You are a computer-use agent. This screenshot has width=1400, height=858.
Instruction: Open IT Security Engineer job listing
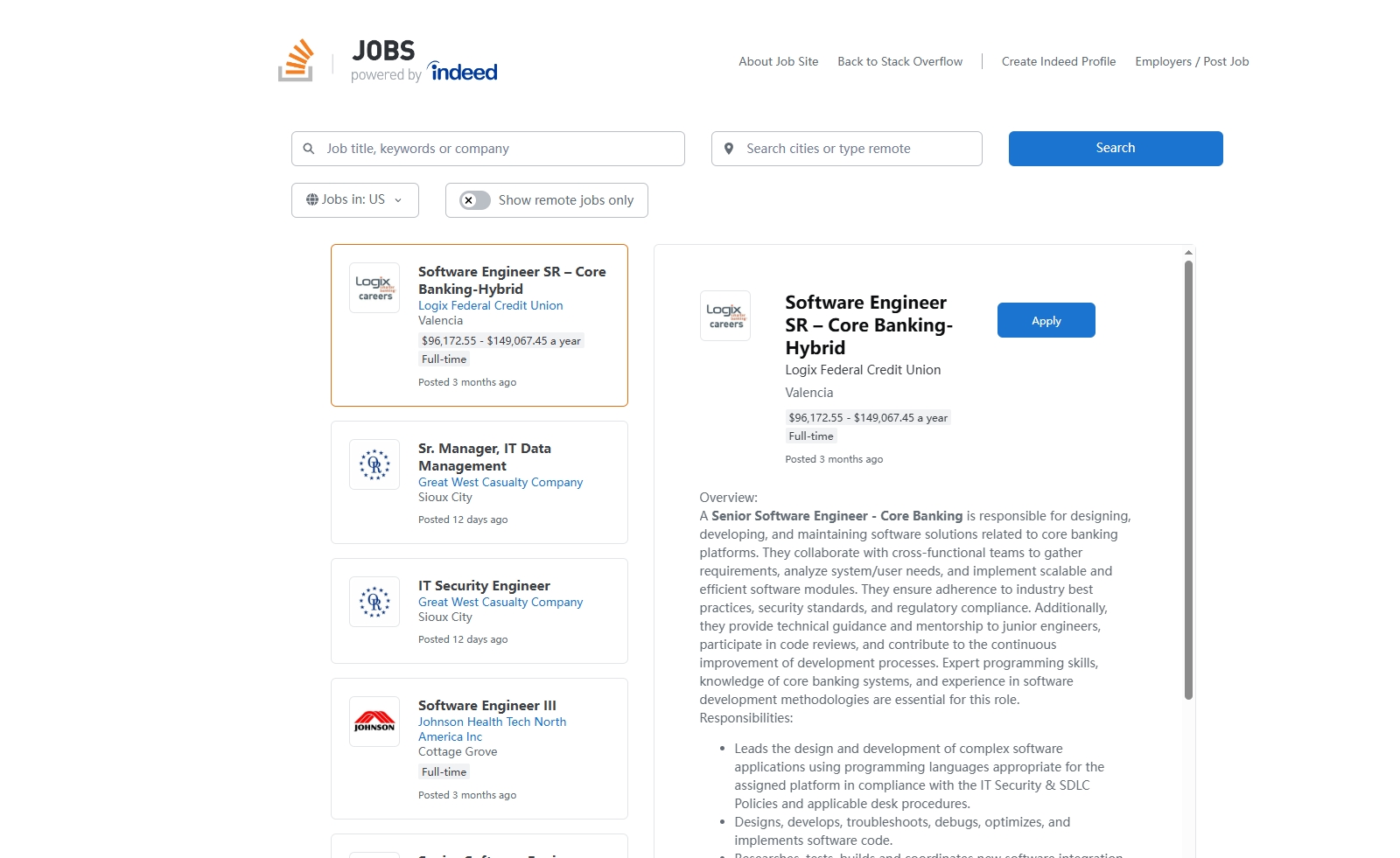coord(484,586)
